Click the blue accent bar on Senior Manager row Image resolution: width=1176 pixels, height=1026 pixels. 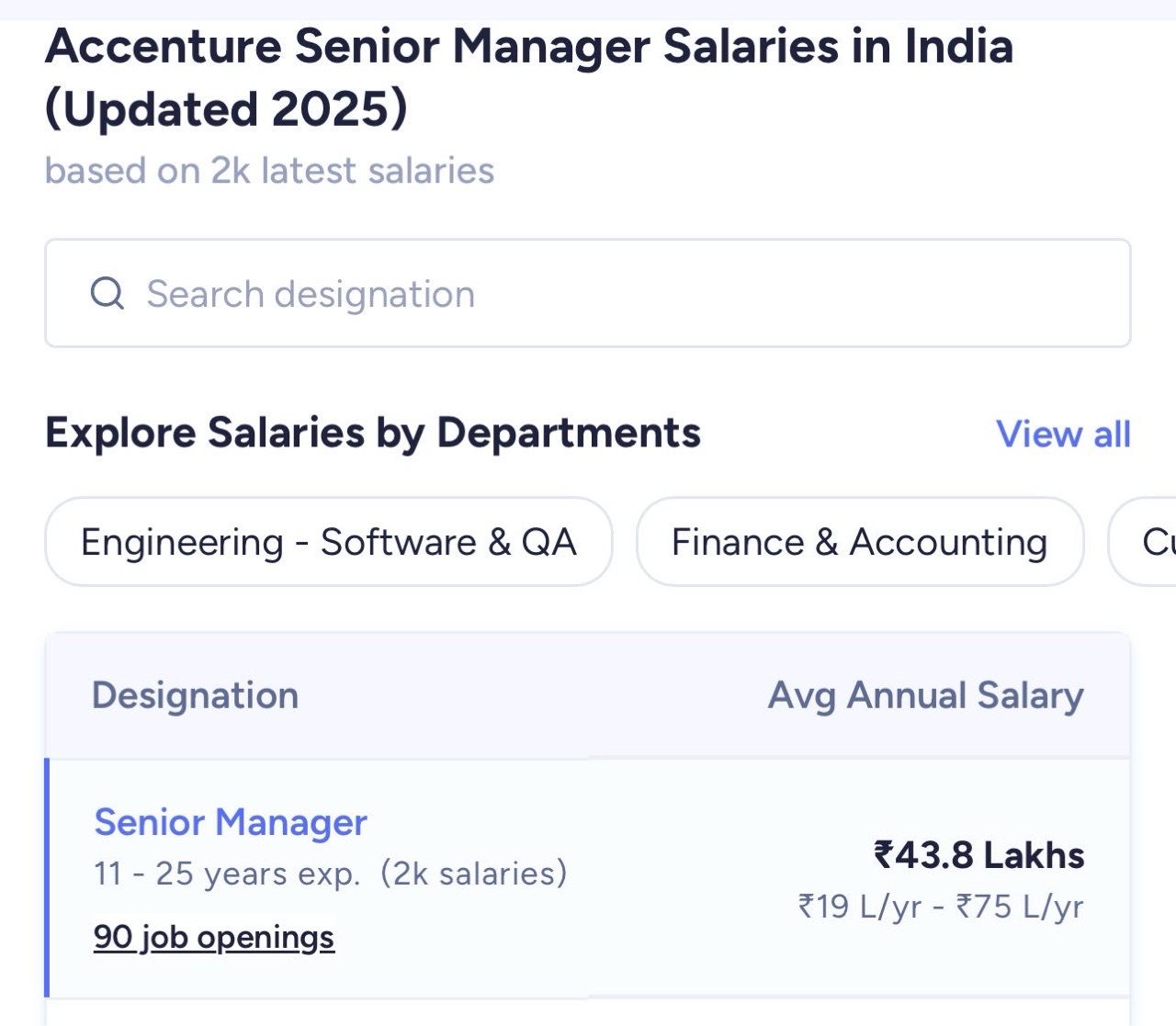(47, 878)
